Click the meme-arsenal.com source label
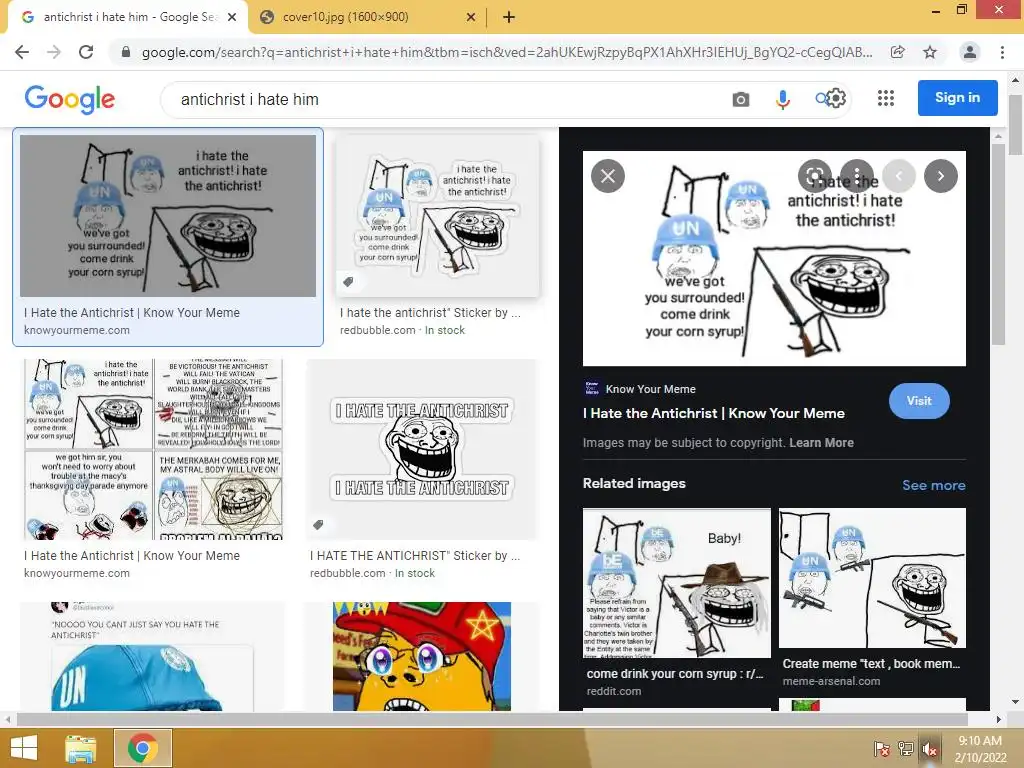Screen dimensions: 1024x768 pos(831,681)
